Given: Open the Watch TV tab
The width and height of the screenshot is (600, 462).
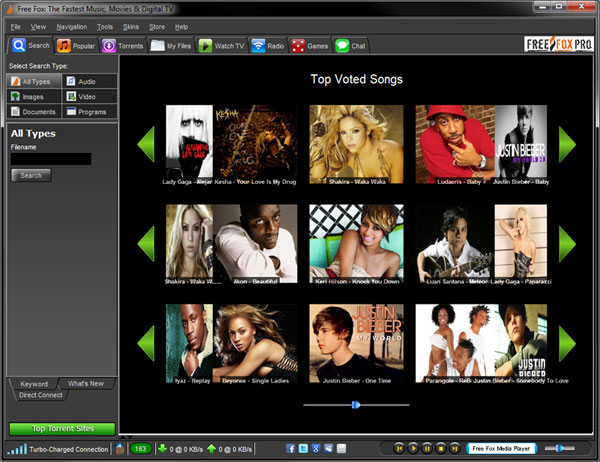Looking at the screenshot, I should click(x=221, y=46).
